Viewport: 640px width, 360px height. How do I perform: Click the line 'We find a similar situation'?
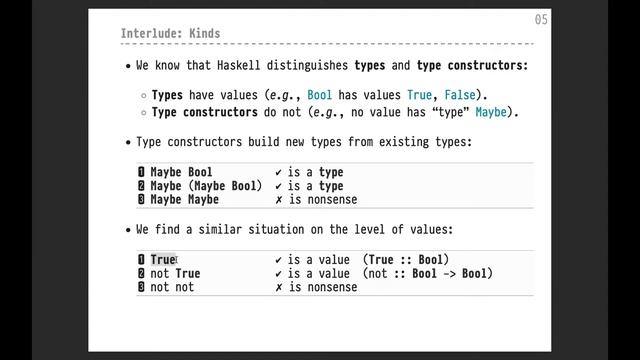click(294, 229)
